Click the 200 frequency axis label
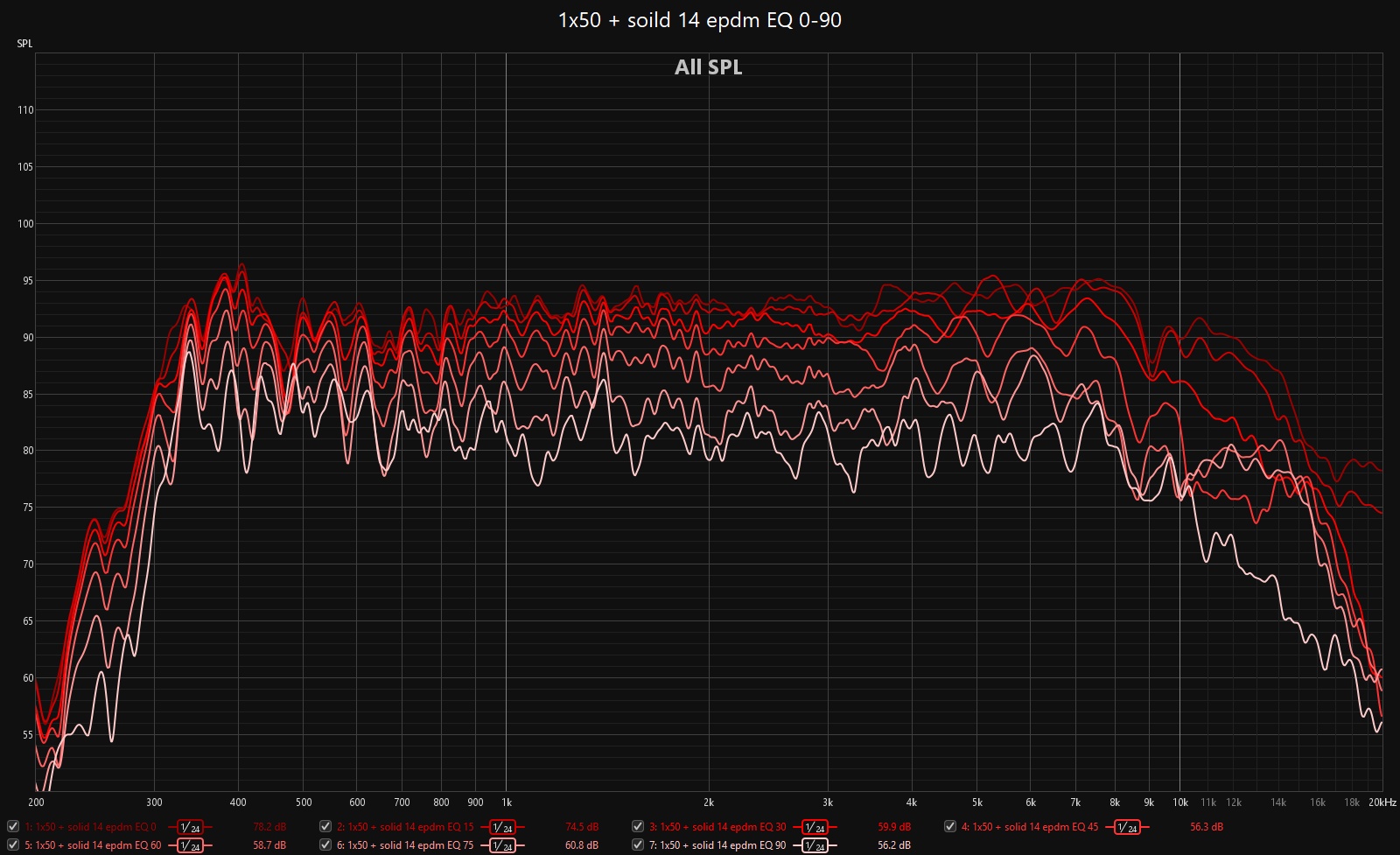This screenshot has width=1400, height=855. click(36, 802)
